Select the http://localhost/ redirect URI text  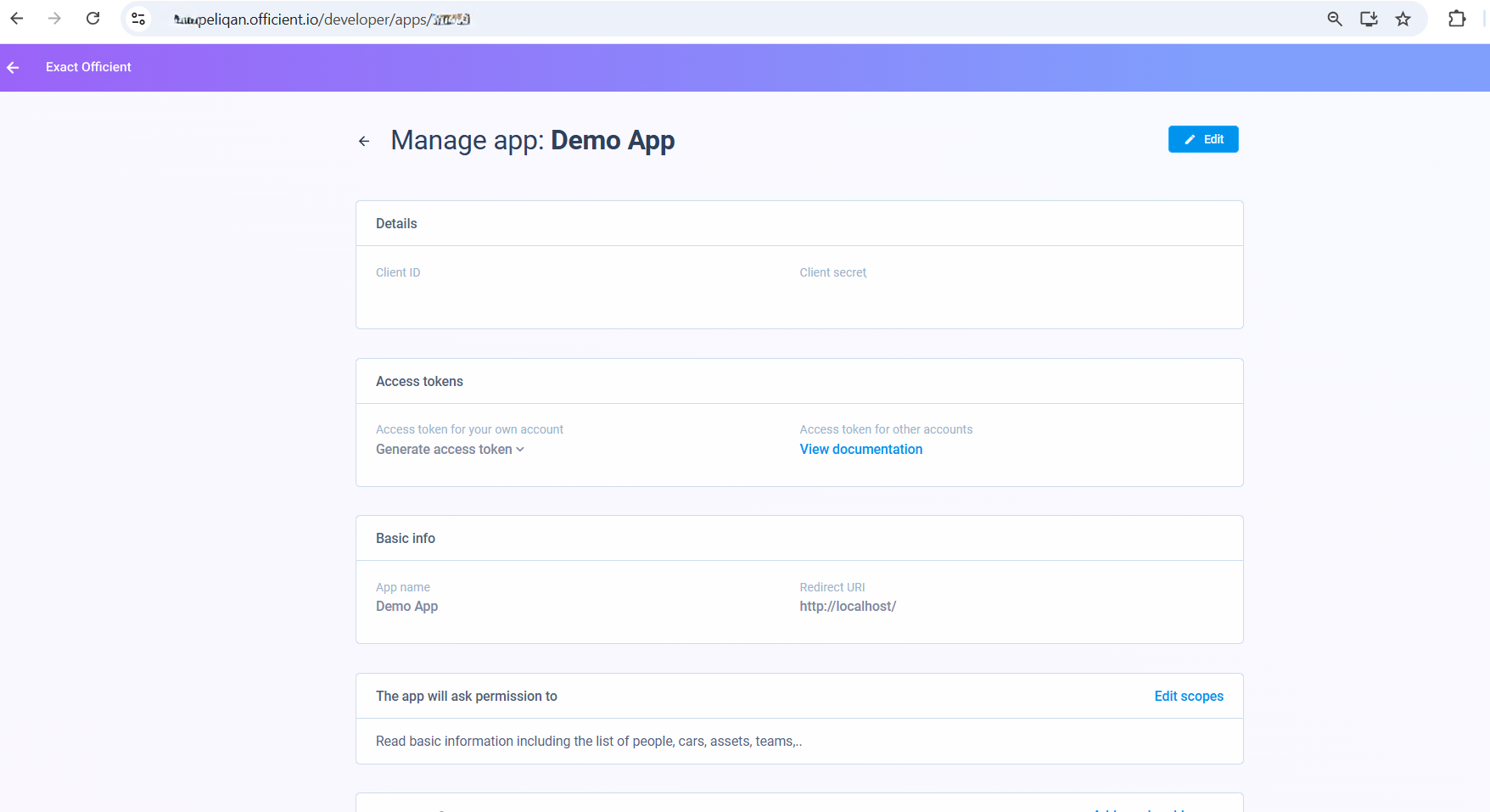848,607
